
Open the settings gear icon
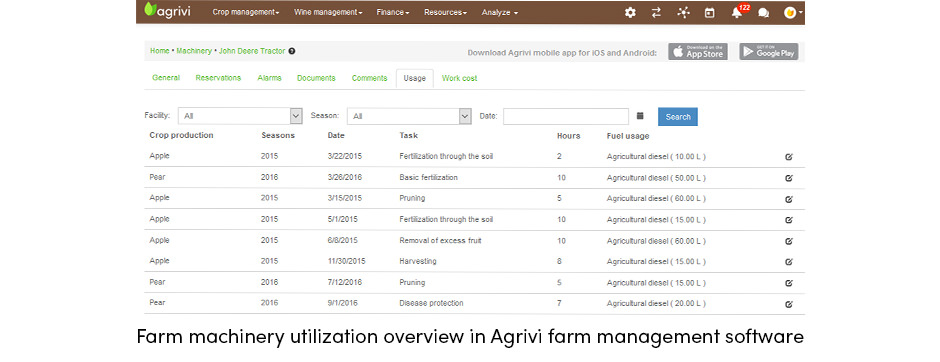(x=630, y=12)
